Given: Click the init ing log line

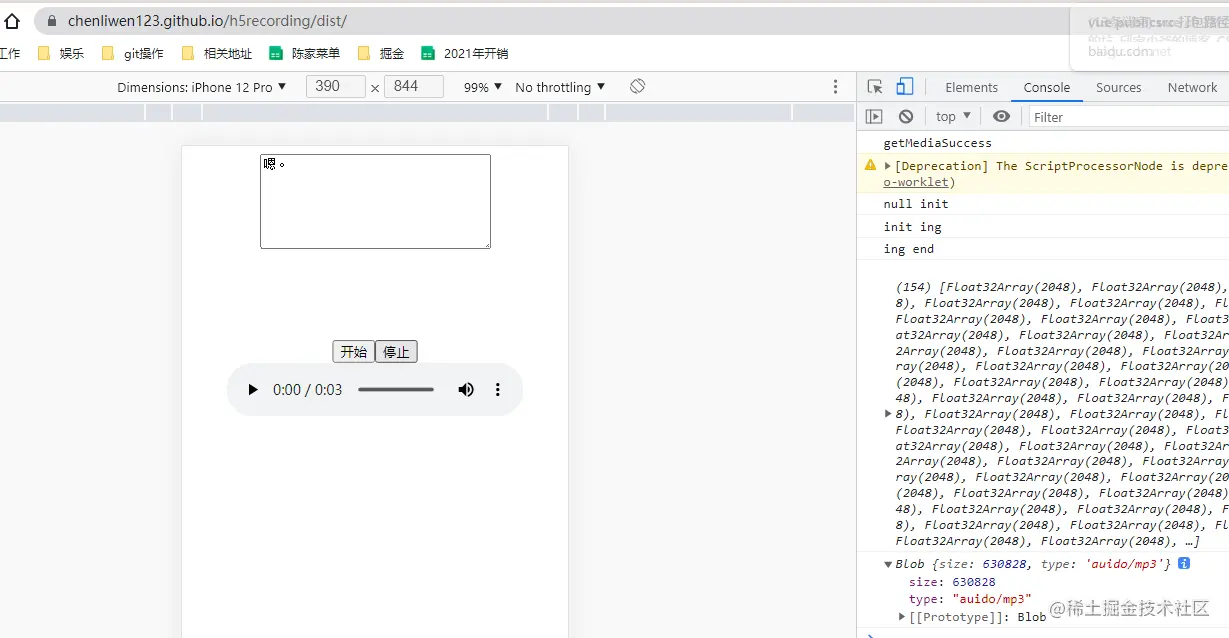Looking at the screenshot, I should click(x=912, y=227).
